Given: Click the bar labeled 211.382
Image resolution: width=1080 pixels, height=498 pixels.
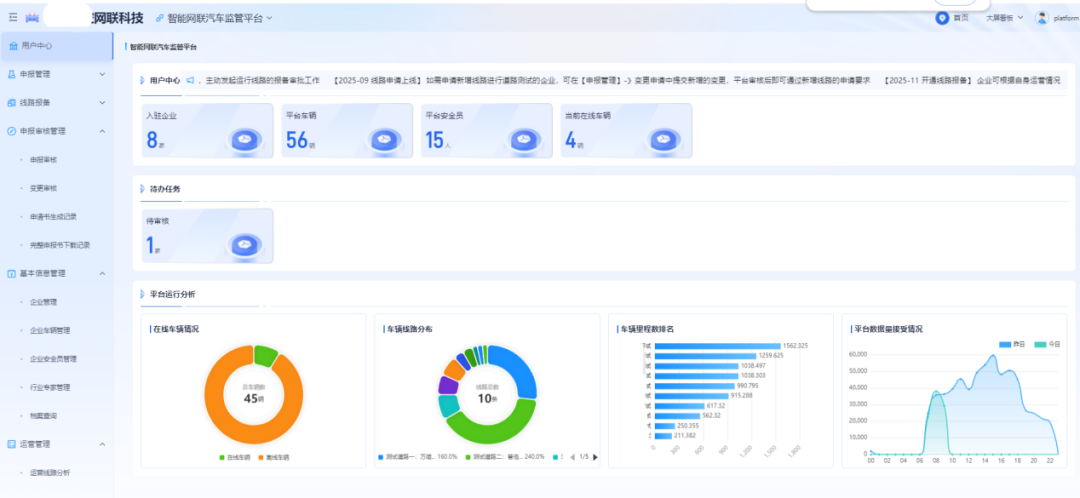Looking at the screenshot, I should [663, 435].
